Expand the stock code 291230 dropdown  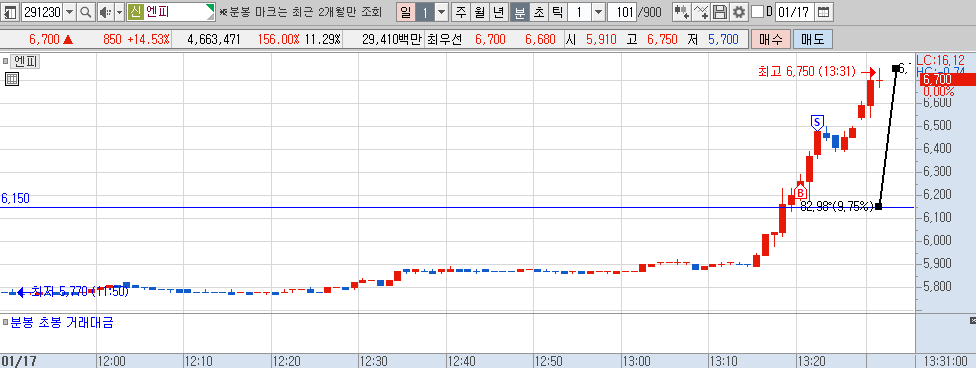coord(69,12)
